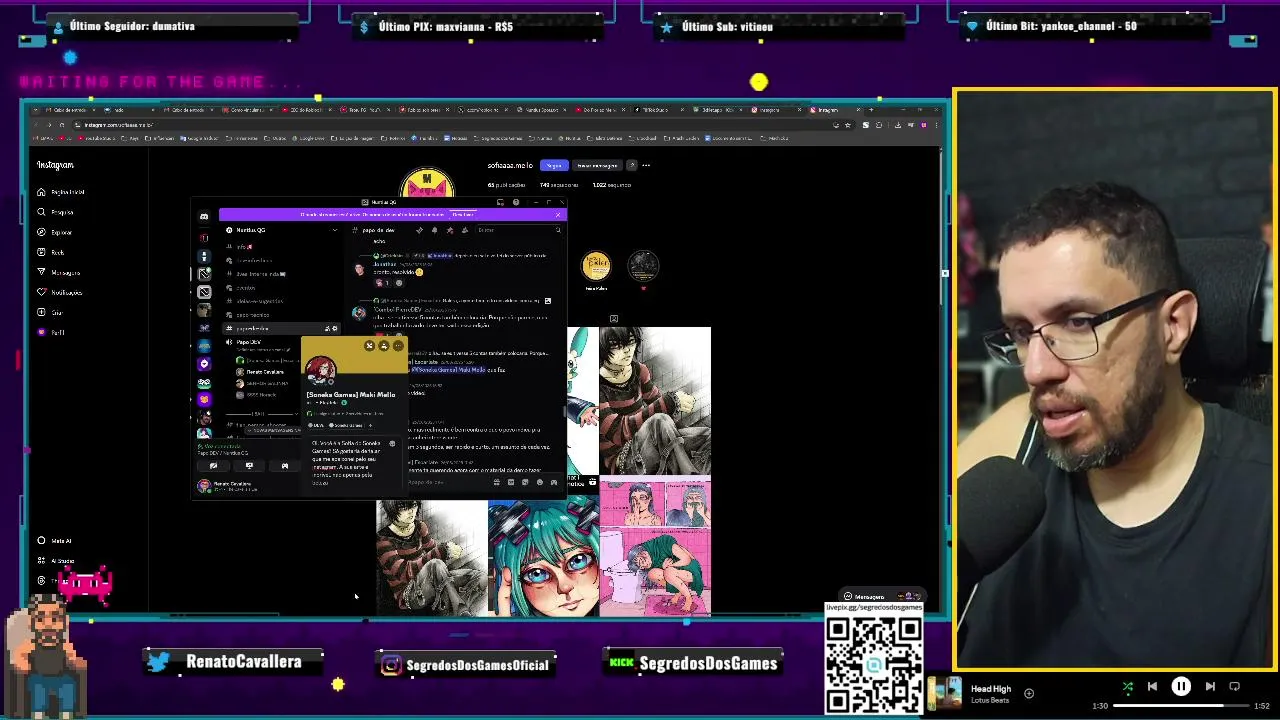Click the Resgatar button on the purple banner
Viewport: 1280px width, 720px height.
point(462,214)
